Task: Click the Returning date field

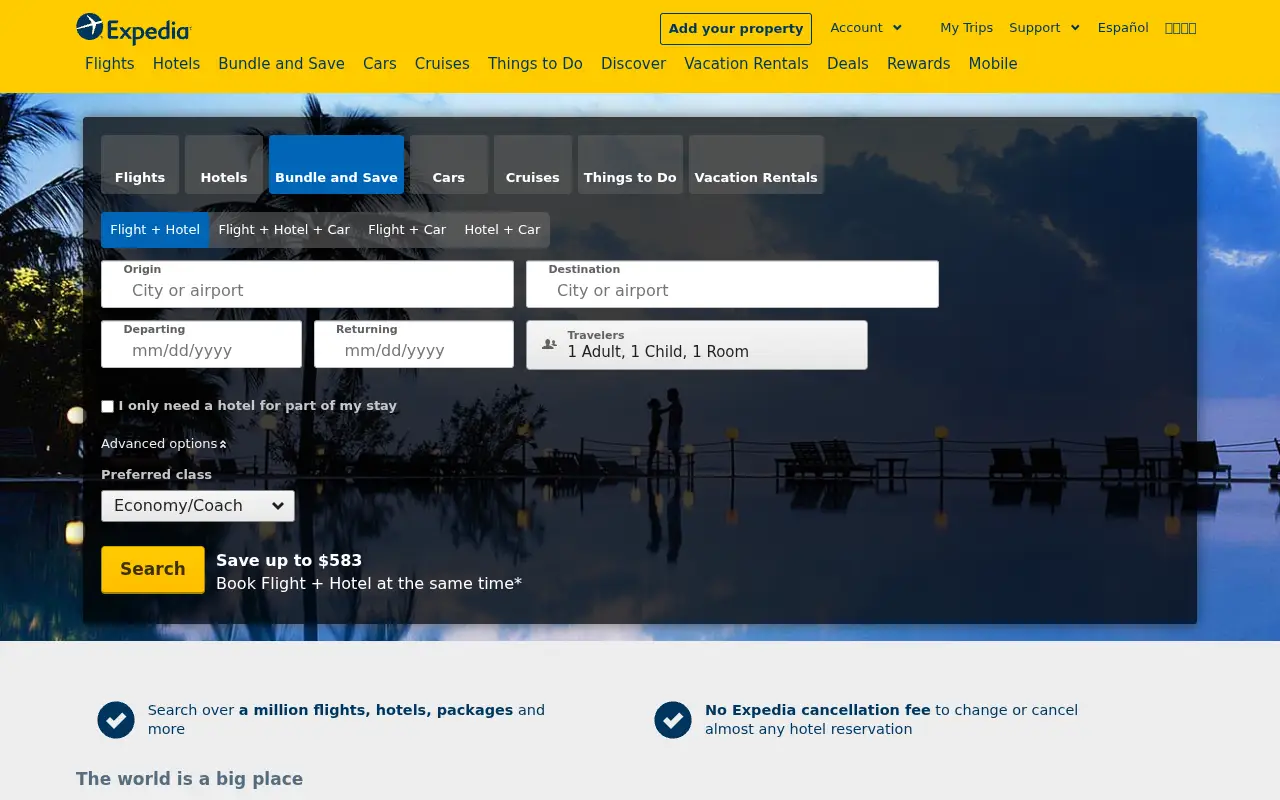Action: click(414, 344)
